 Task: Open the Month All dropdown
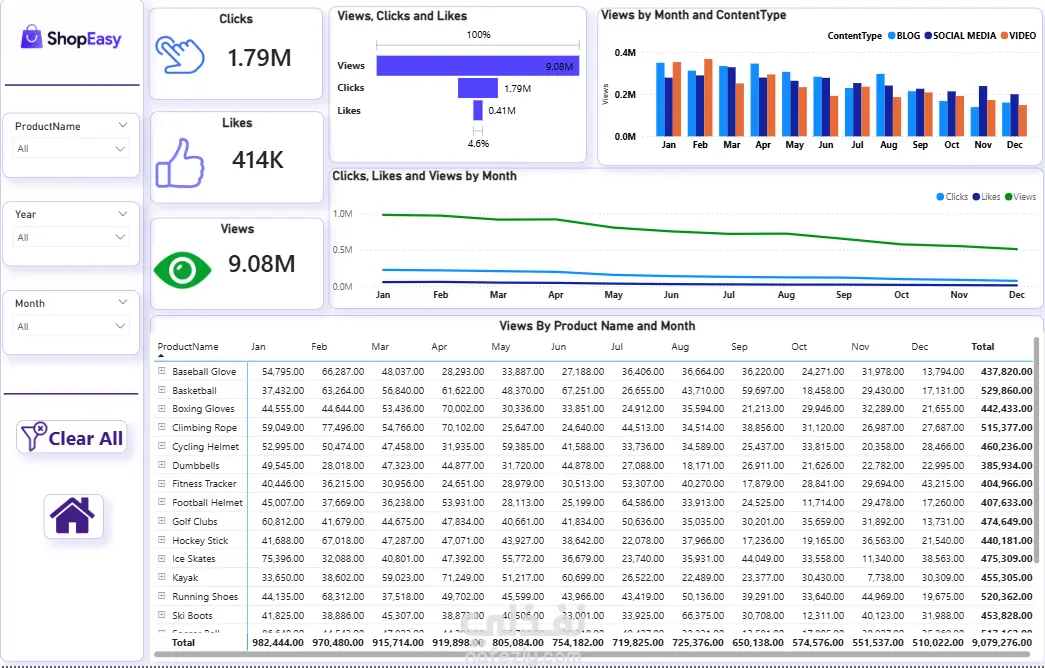pos(71,326)
